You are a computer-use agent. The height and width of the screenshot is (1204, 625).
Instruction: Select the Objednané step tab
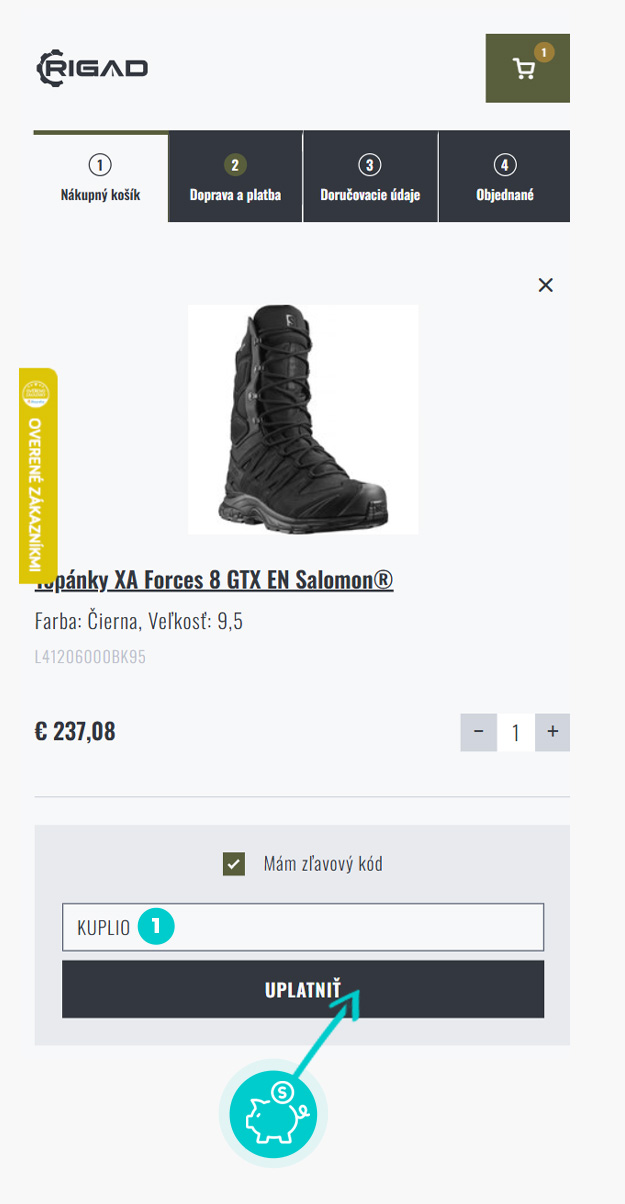(505, 177)
